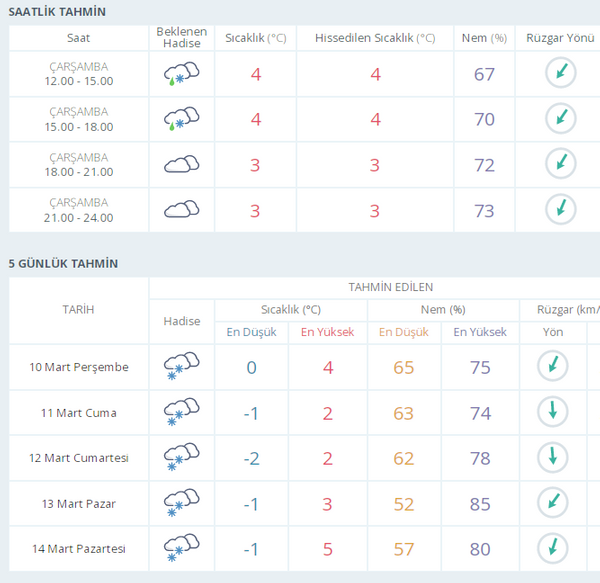Click wind direction icon for 13 Mart Pazar
Image resolution: width=600 pixels, height=583 pixels.
coord(552,503)
